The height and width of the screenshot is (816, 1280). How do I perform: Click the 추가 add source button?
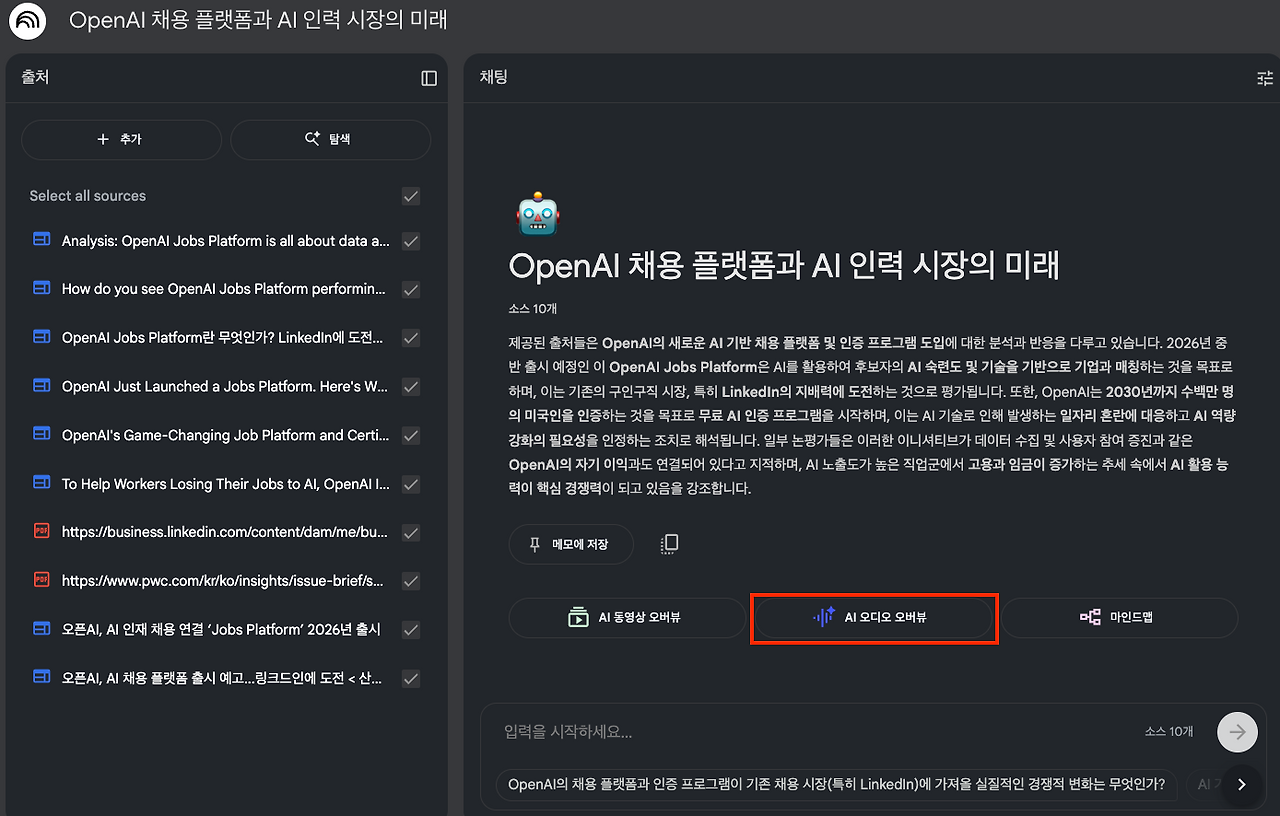(x=121, y=140)
